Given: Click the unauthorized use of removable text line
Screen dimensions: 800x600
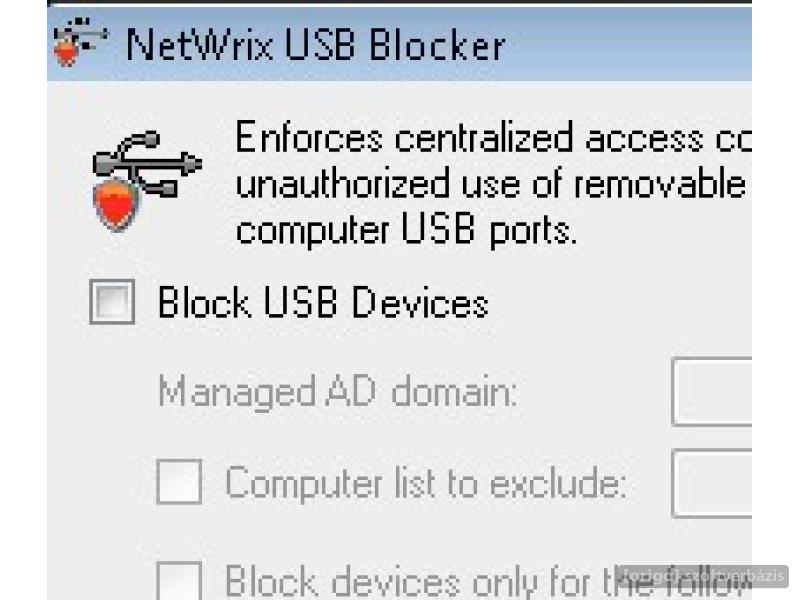Looking at the screenshot, I should [491, 183].
